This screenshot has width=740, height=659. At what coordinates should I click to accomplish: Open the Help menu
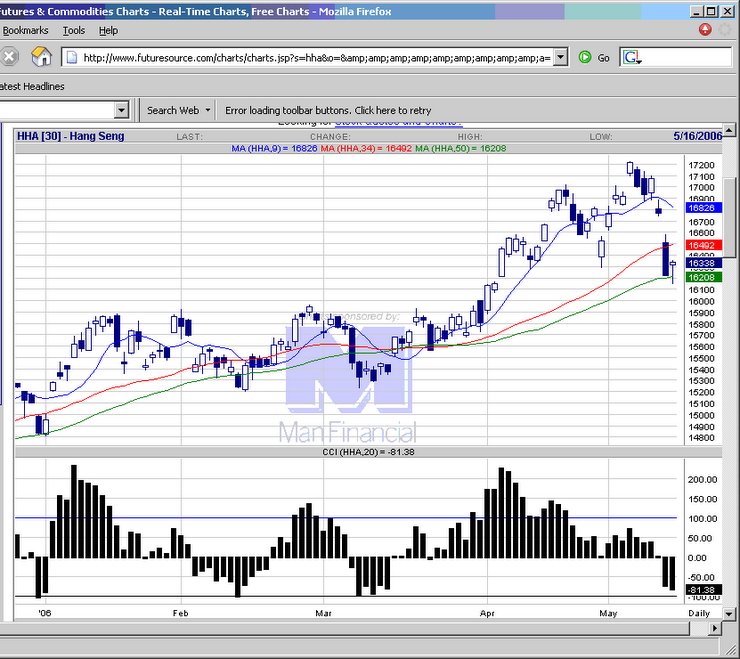tap(108, 30)
